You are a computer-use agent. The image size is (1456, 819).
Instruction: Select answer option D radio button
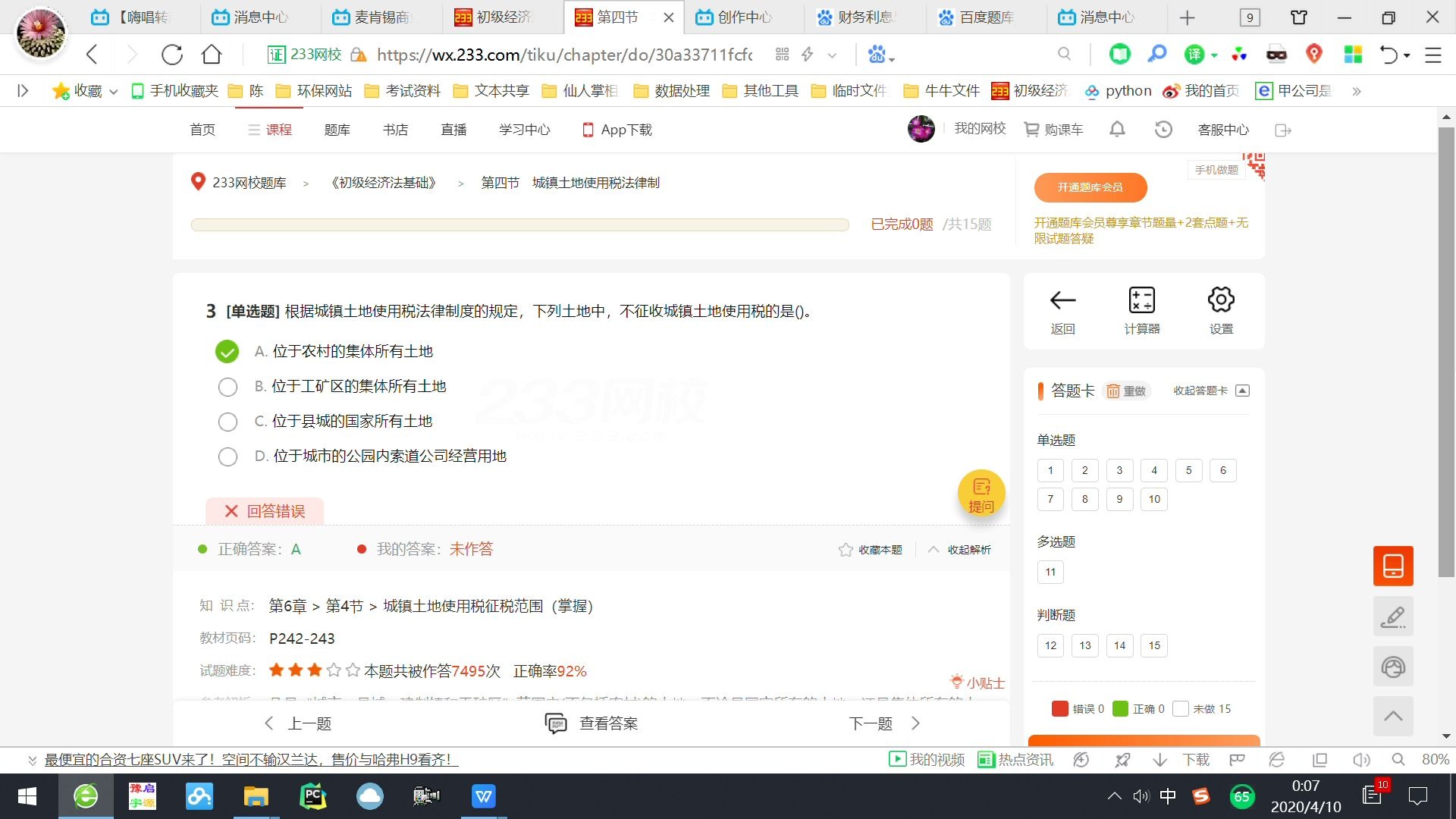[227, 457]
